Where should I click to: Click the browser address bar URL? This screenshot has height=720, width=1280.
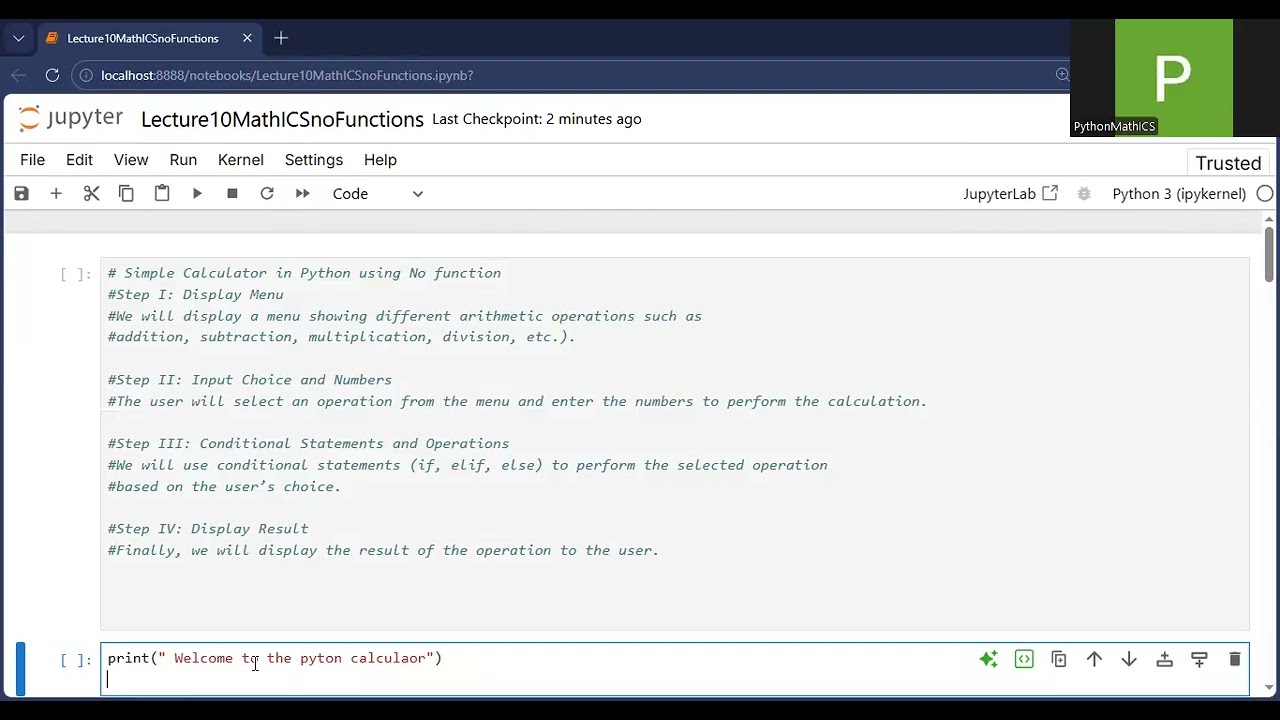click(x=287, y=75)
